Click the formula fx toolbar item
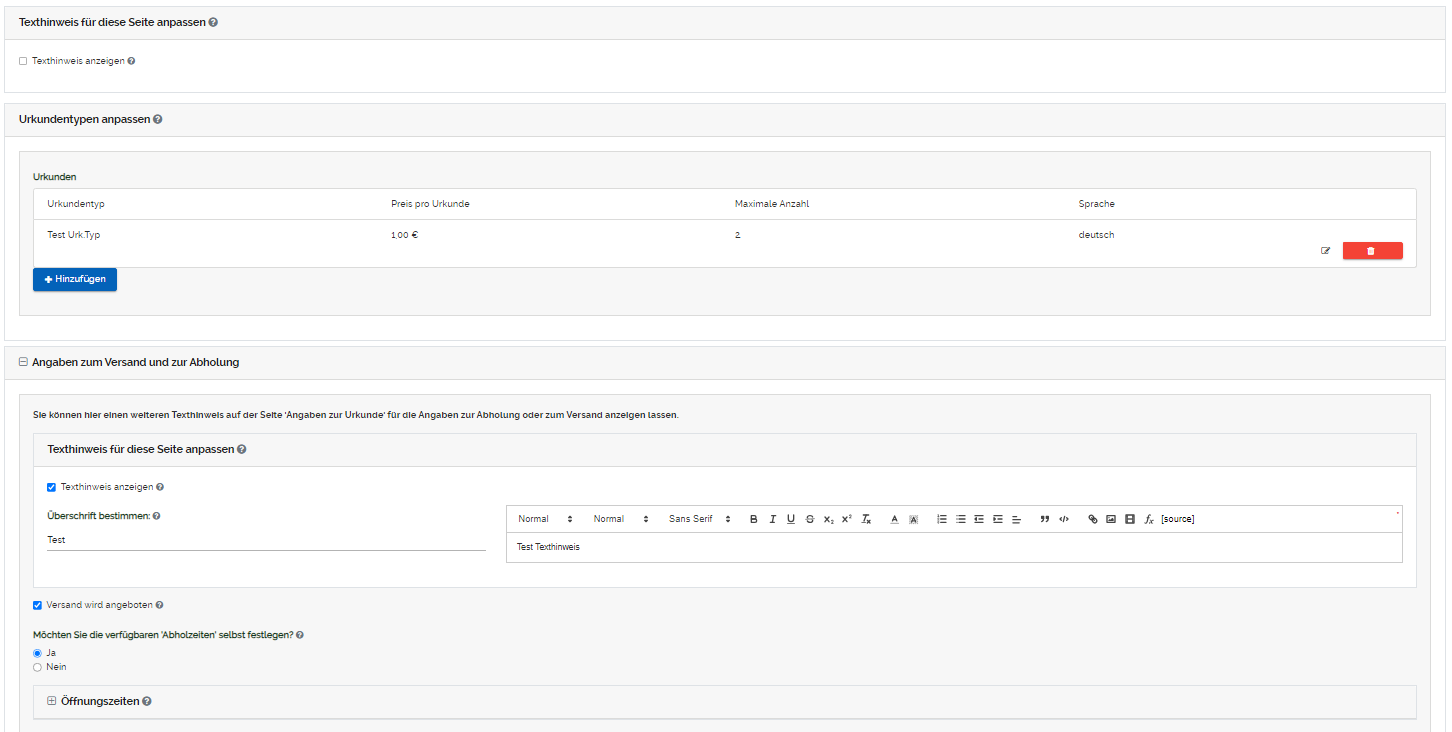 point(1149,519)
